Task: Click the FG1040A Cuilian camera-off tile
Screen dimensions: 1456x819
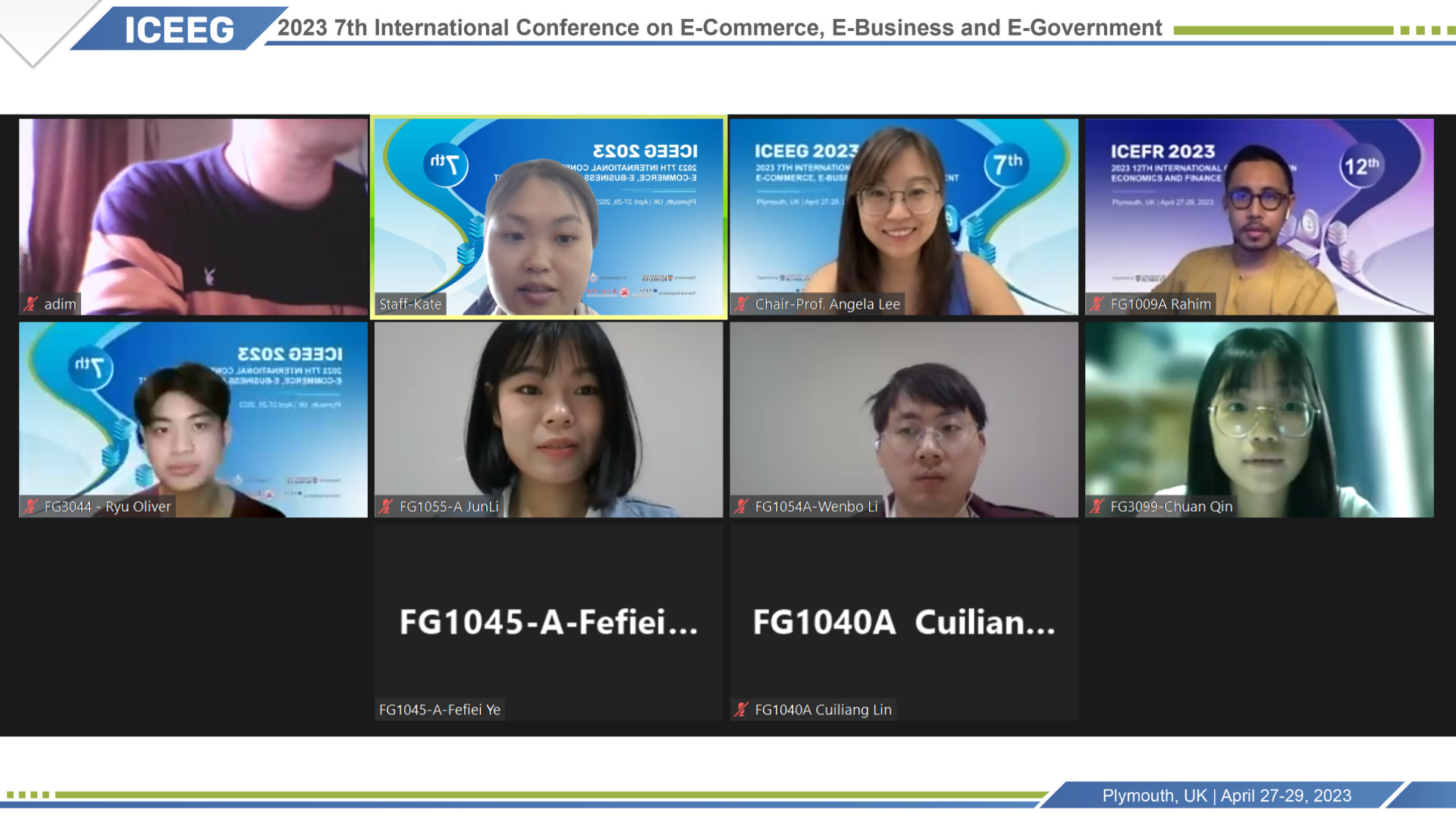Action: tap(903, 622)
